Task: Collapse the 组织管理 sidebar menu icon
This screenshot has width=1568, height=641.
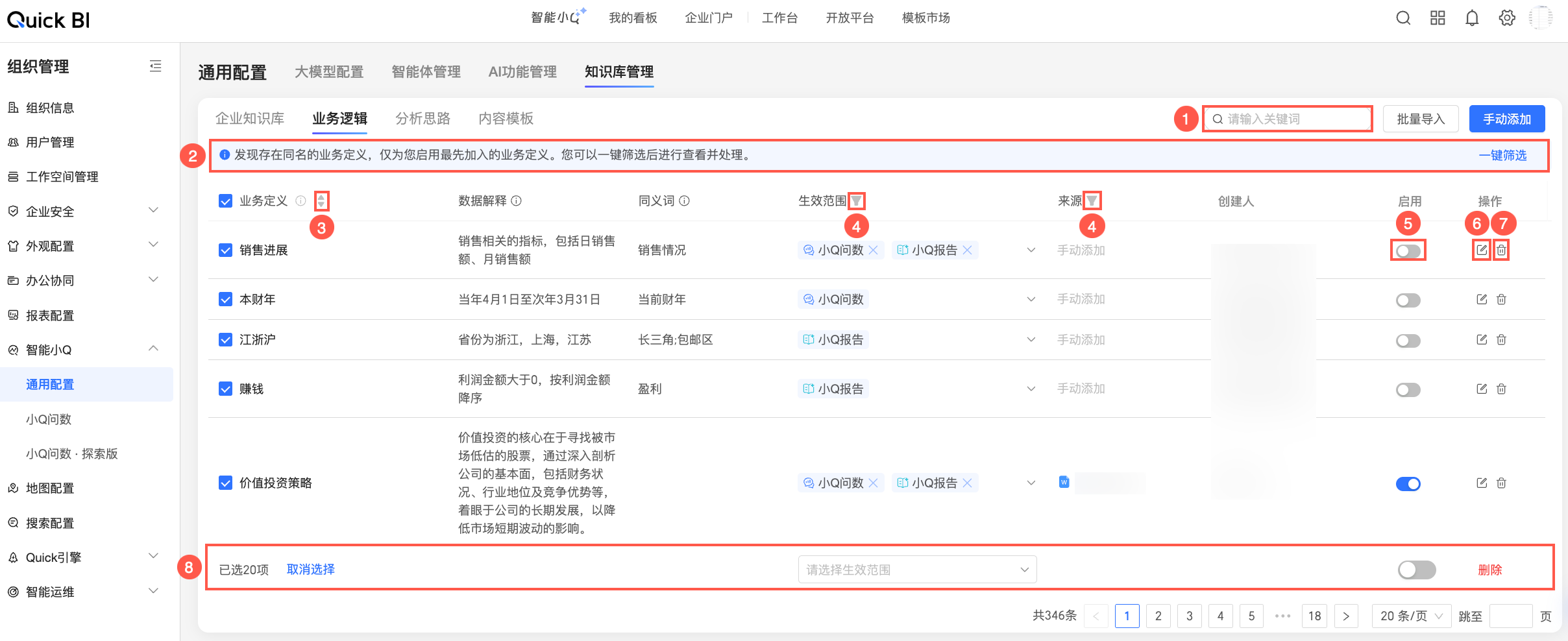Action: pyautogui.click(x=155, y=66)
